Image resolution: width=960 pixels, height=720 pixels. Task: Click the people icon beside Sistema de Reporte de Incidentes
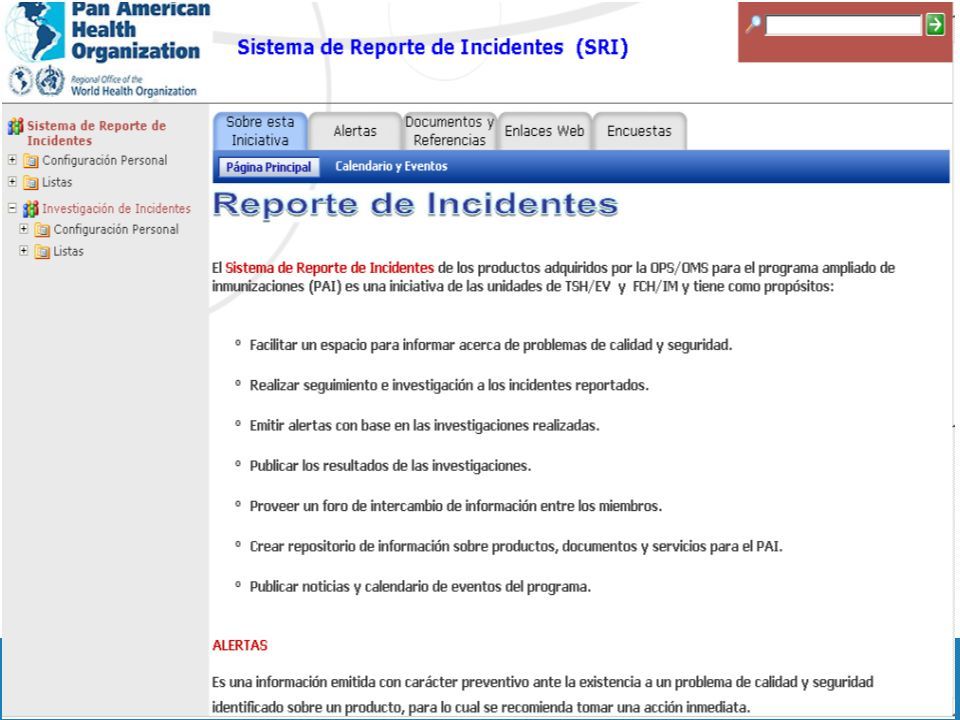coord(15,127)
